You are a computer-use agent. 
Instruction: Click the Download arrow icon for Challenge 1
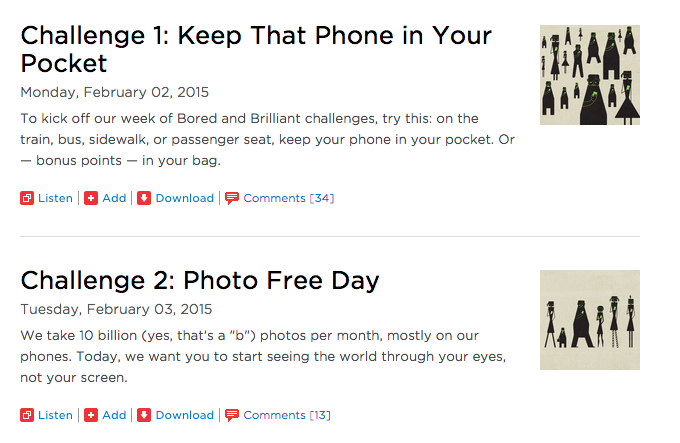(x=144, y=198)
